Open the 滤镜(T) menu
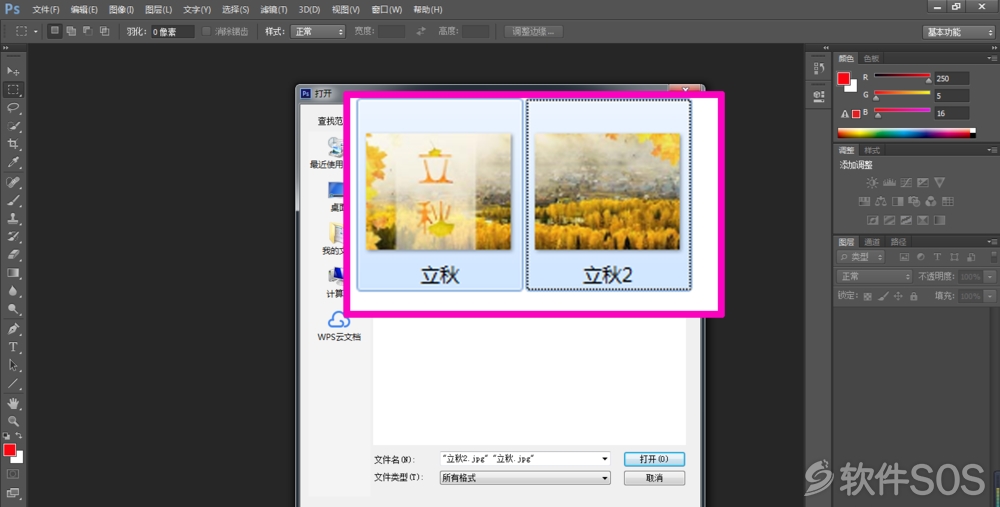Viewport: 1000px width, 507px height. click(x=274, y=10)
